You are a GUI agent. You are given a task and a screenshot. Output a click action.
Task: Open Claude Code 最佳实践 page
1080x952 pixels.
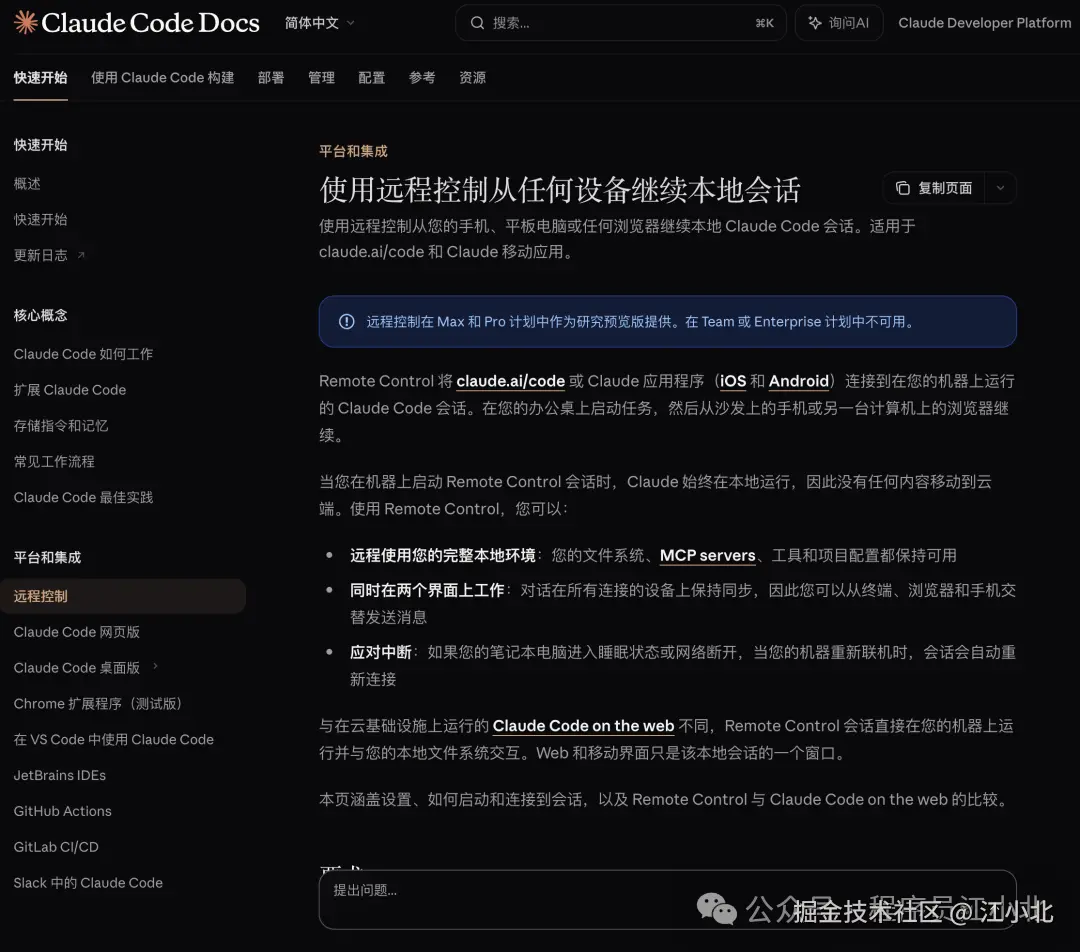click(83, 497)
